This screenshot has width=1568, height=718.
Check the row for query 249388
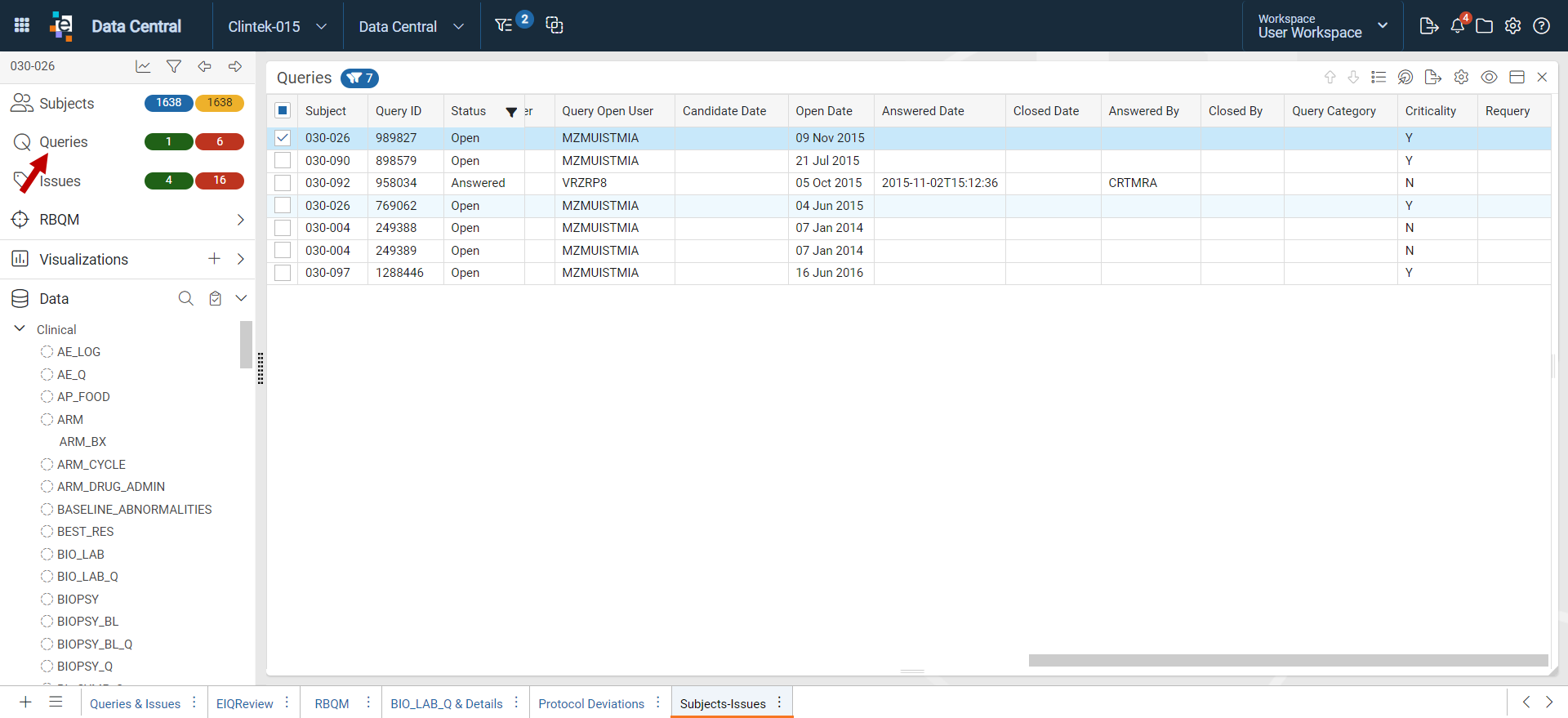click(283, 228)
